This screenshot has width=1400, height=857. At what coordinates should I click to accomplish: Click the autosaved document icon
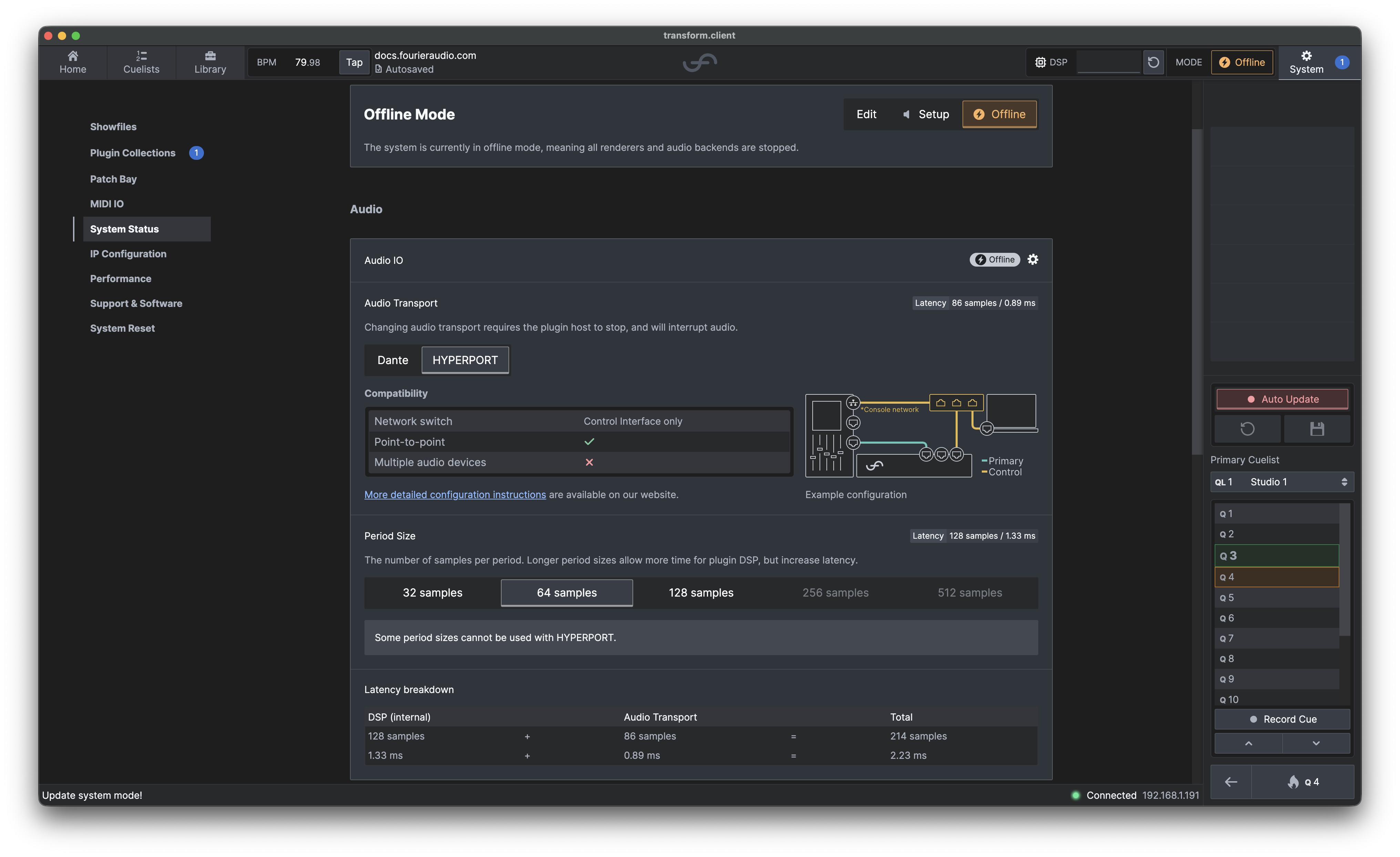click(x=378, y=69)
